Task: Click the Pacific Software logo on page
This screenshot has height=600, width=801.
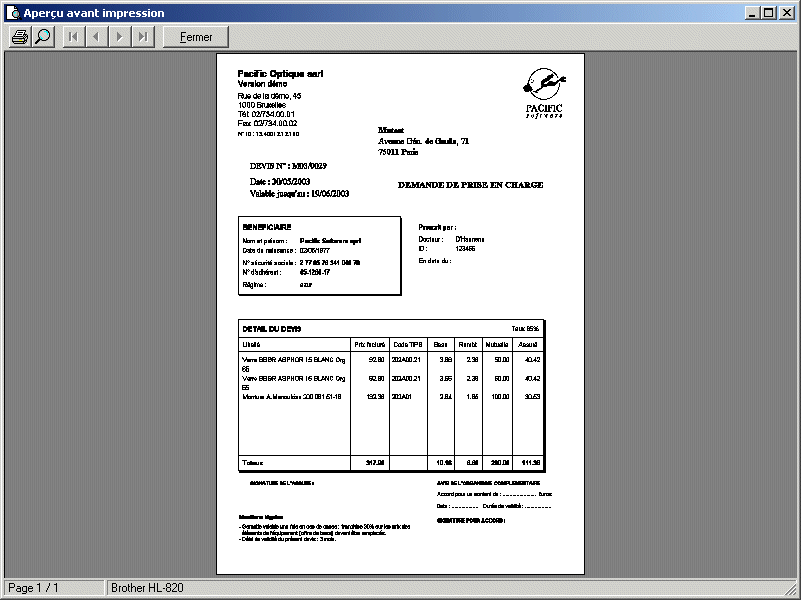Action: click(545, 92)
